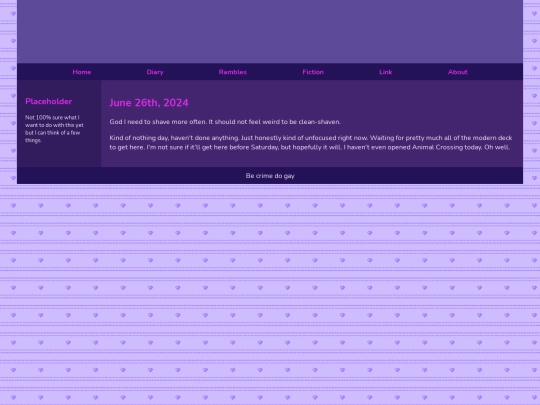The width and height of the screenshot is (540, 405).
Task: Open the Link navigation item
Action: pos(386,72)
